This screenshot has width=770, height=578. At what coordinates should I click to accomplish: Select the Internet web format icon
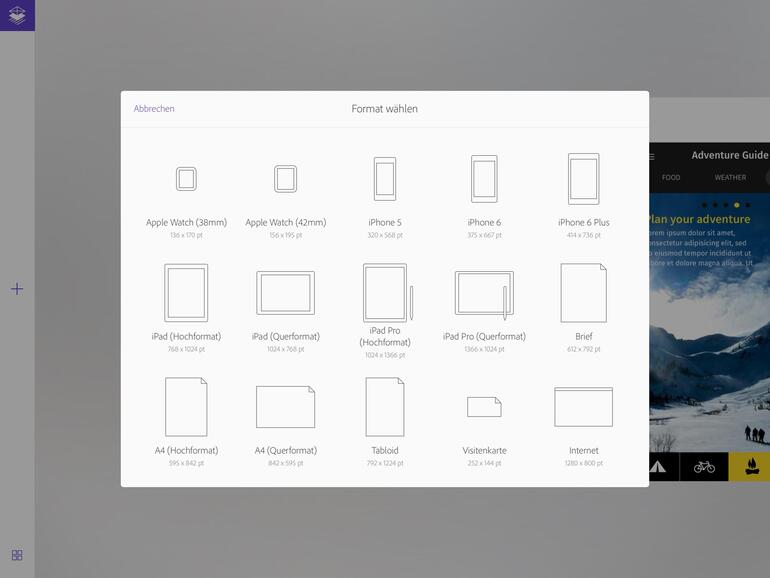click(583, 407)
